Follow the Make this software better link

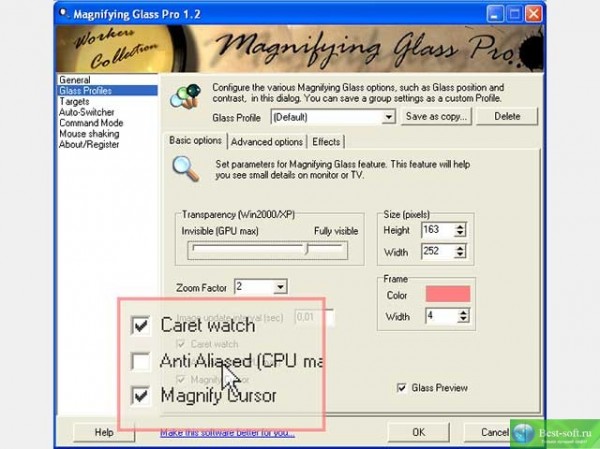(227, 433)
